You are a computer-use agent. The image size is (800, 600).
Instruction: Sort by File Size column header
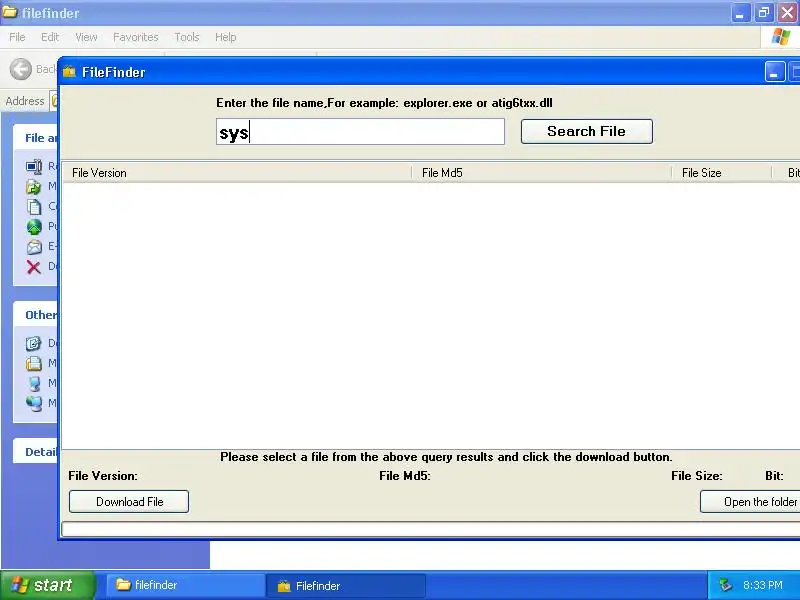721,173
